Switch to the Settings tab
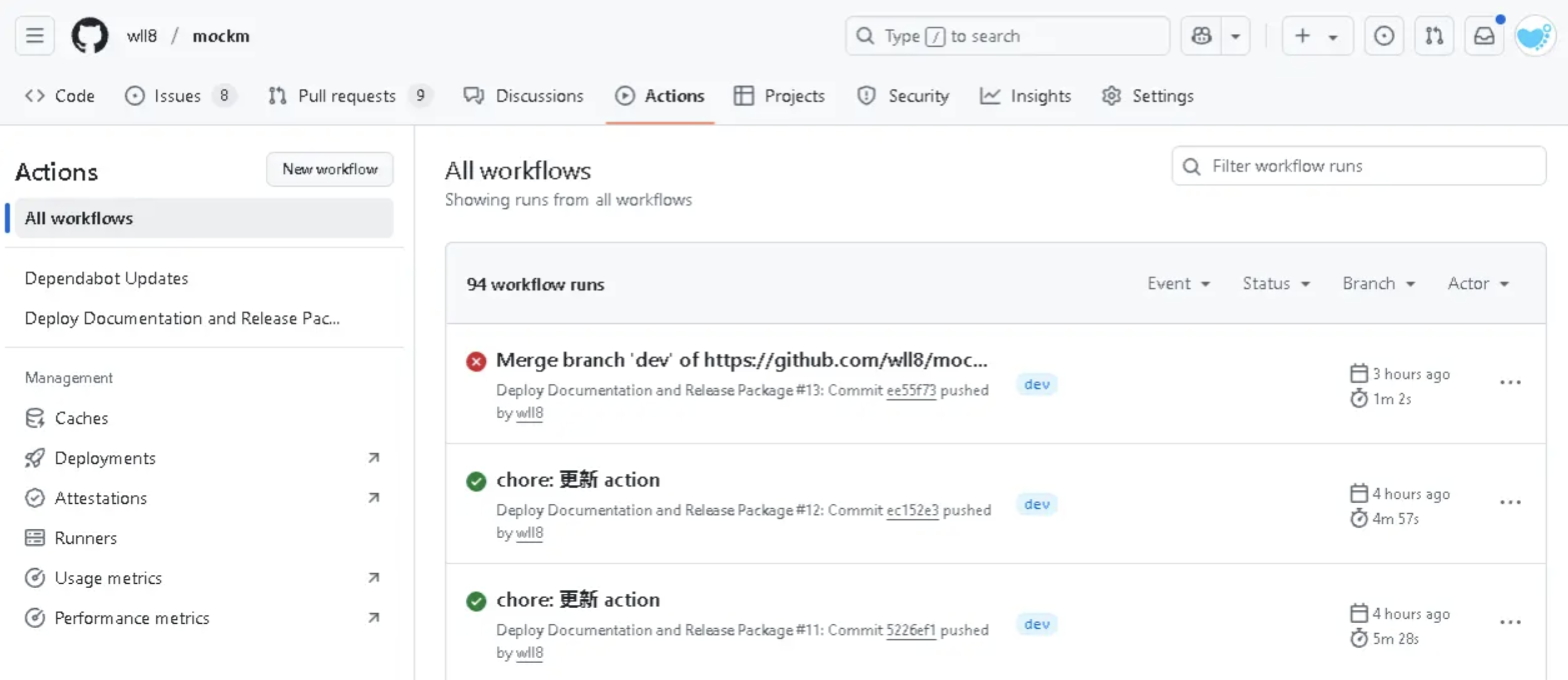The width and height of the screenshot is (1568, 680). 1148,96
